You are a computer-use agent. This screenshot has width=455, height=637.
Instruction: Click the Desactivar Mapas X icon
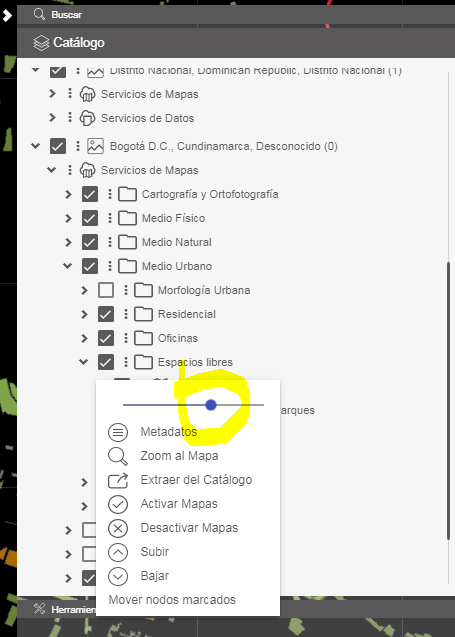click(118, 528)
